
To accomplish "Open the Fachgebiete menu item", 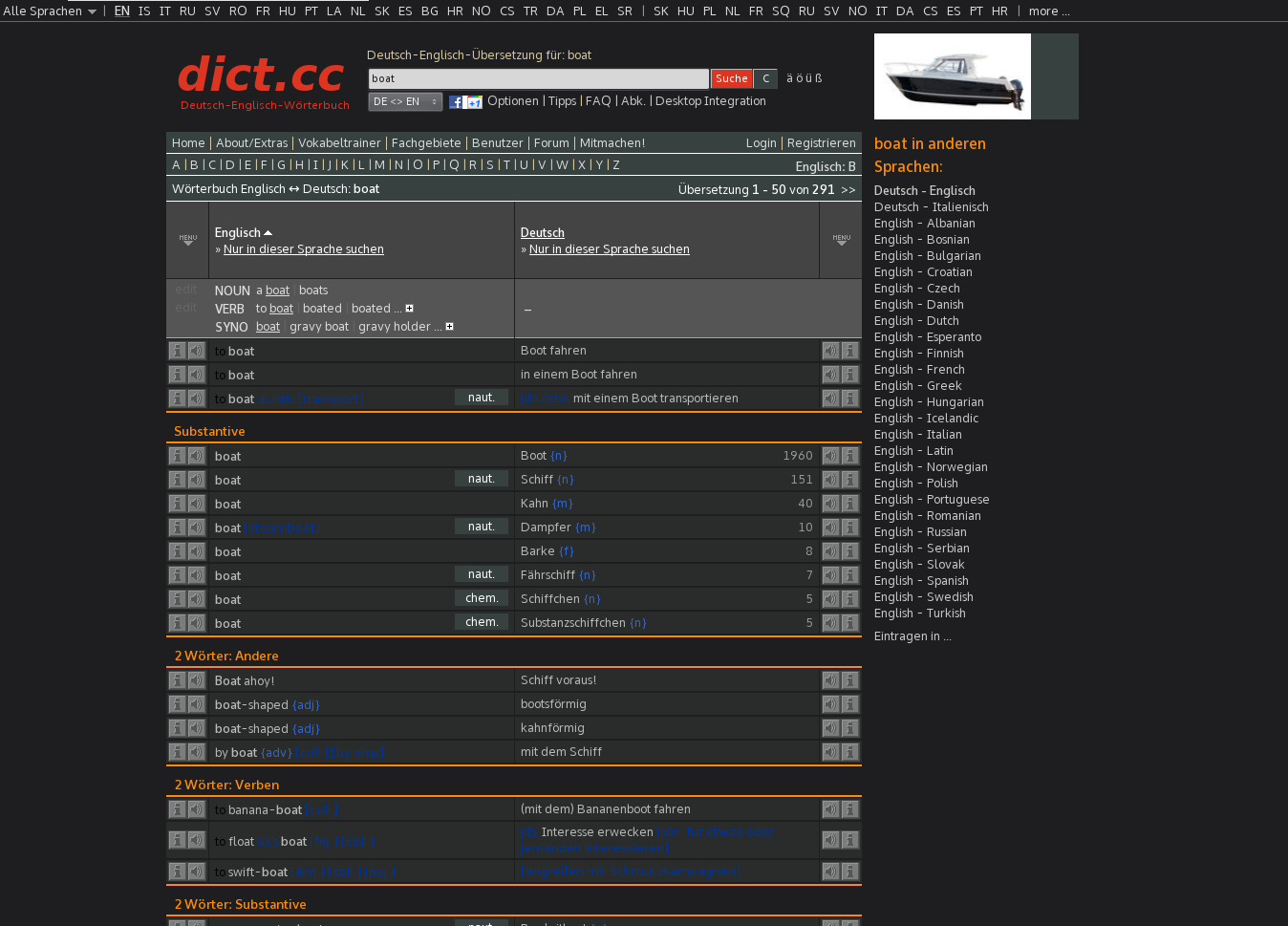I will 426,142.
